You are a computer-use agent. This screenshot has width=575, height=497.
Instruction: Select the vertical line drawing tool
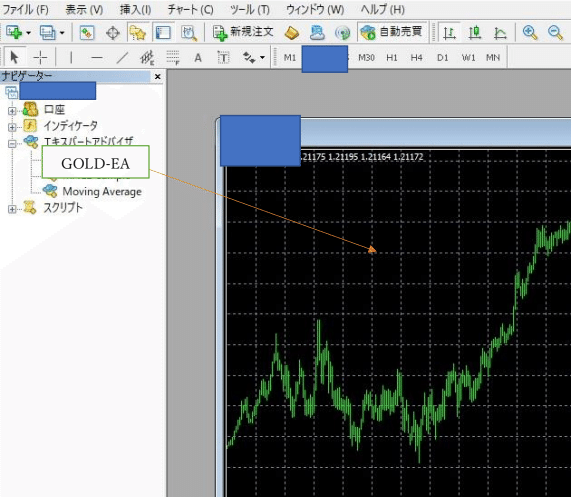[71, 57]
